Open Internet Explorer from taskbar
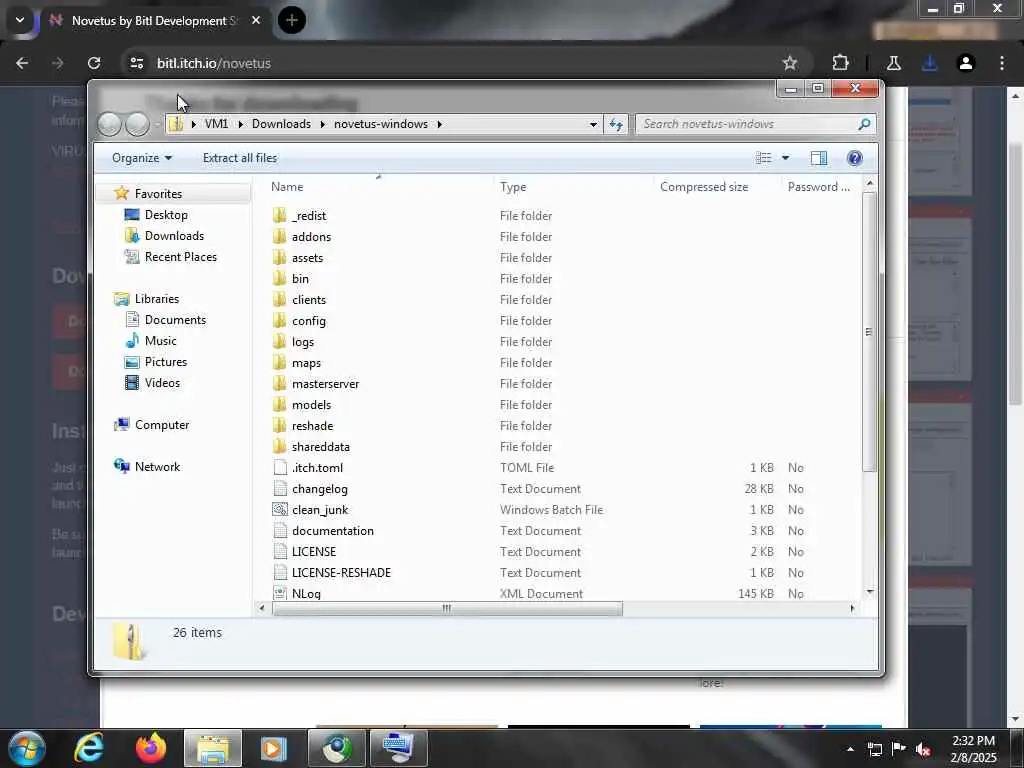This screenshot has width=1024, height=768. tap(89, 748)
